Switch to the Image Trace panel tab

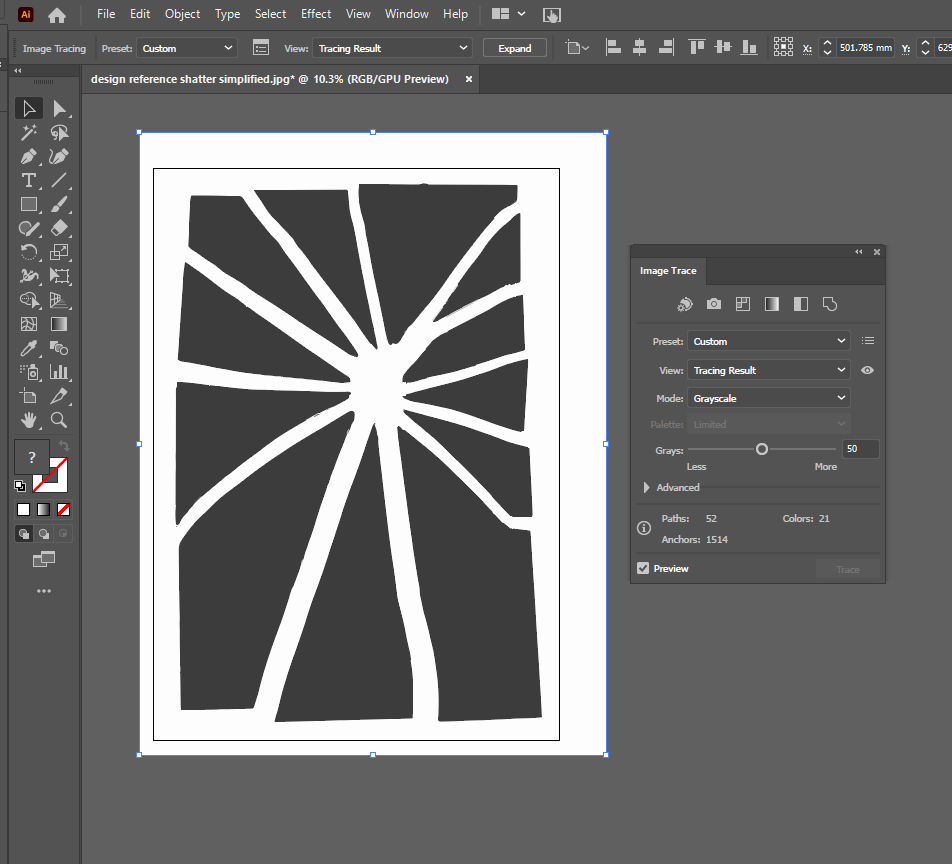pos(668,271)
